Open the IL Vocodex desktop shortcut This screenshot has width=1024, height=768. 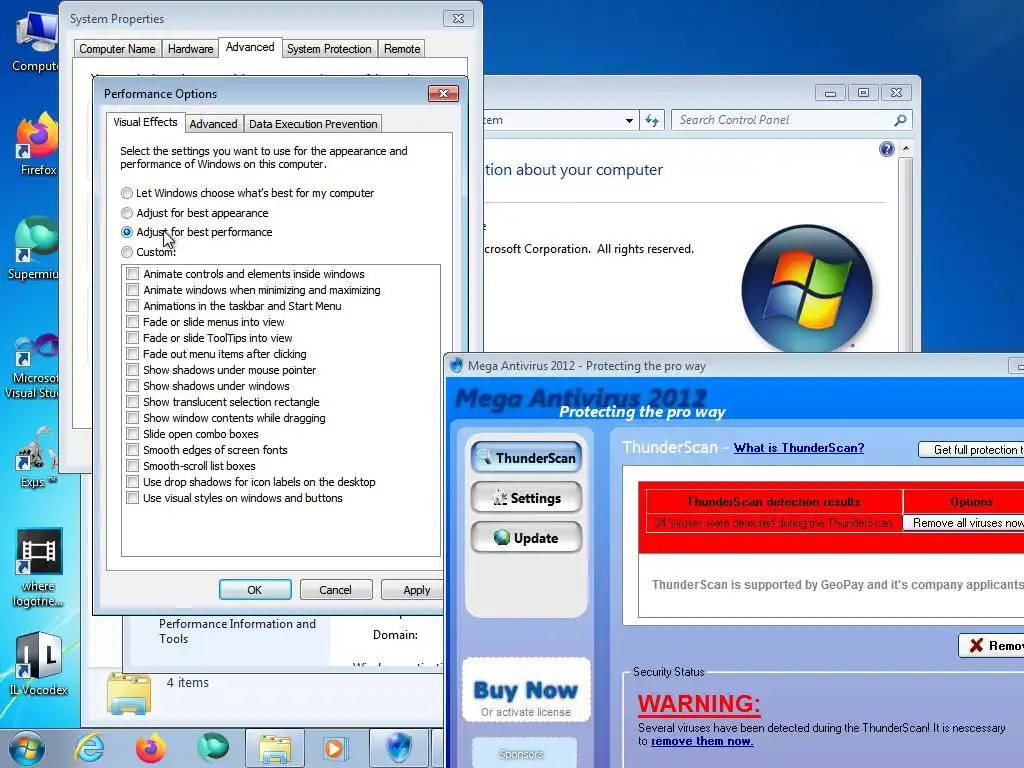[x=38, y=663]
